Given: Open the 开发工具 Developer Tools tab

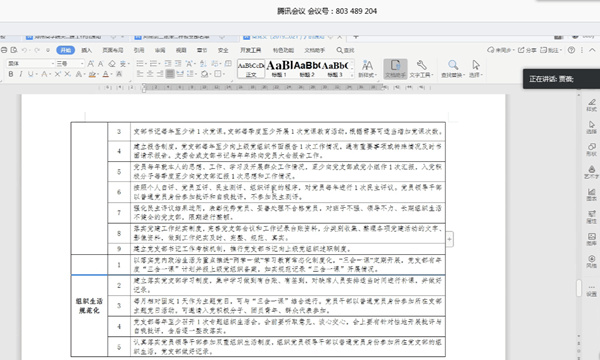Looking at the screenshot, I should tap(251, 50).
